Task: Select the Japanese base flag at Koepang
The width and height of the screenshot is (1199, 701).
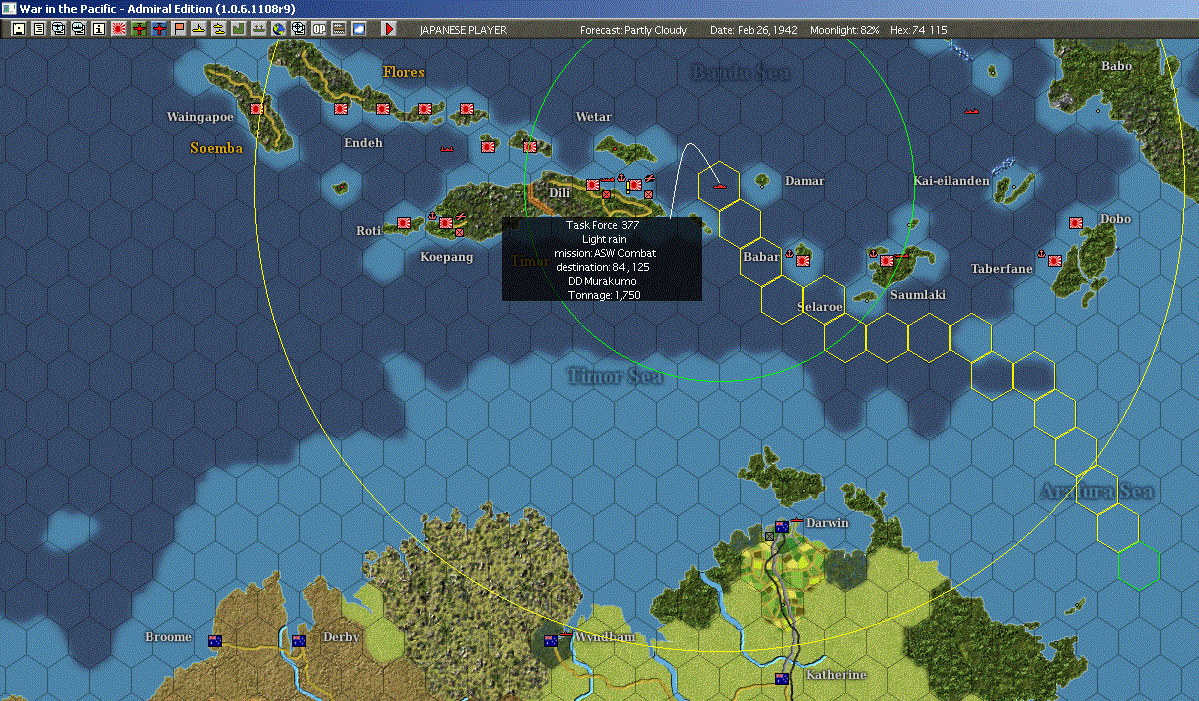Action: (446, 223)
